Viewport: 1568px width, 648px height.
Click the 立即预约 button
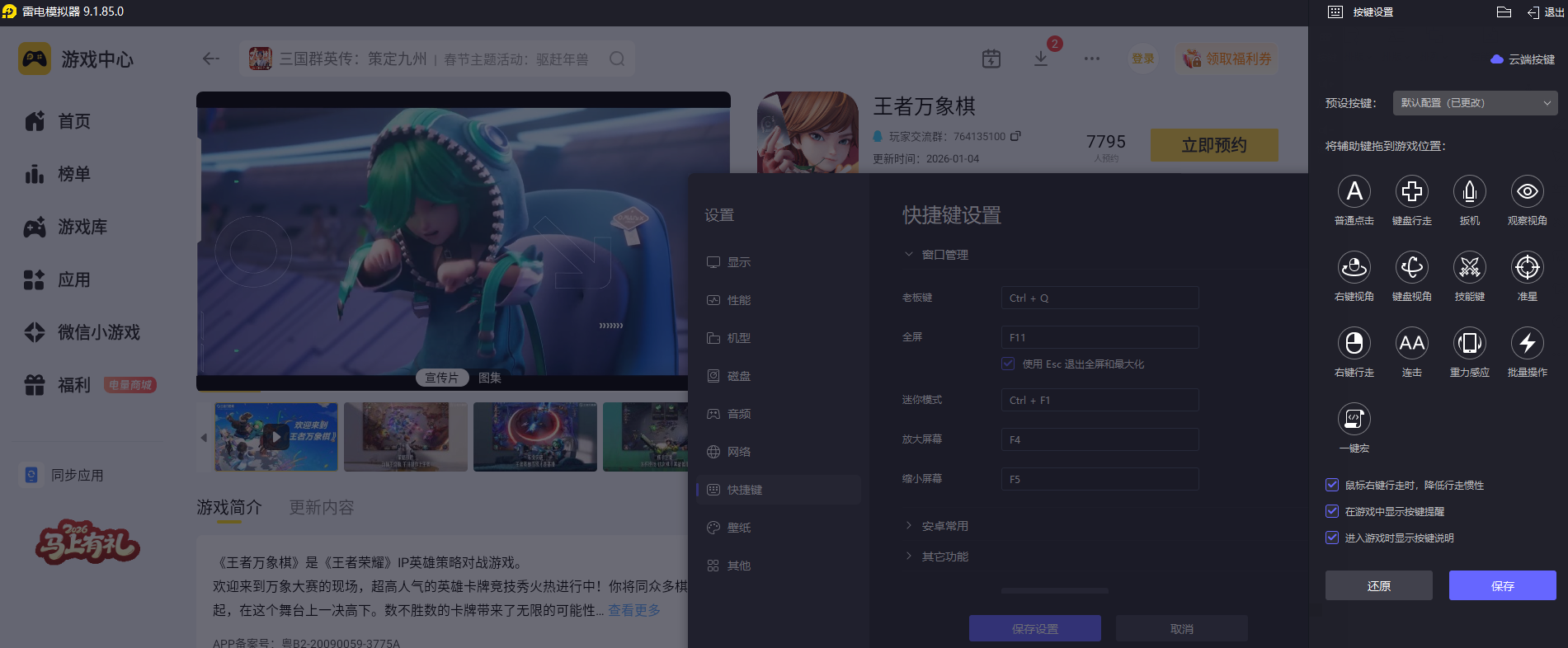[1214, 145]
